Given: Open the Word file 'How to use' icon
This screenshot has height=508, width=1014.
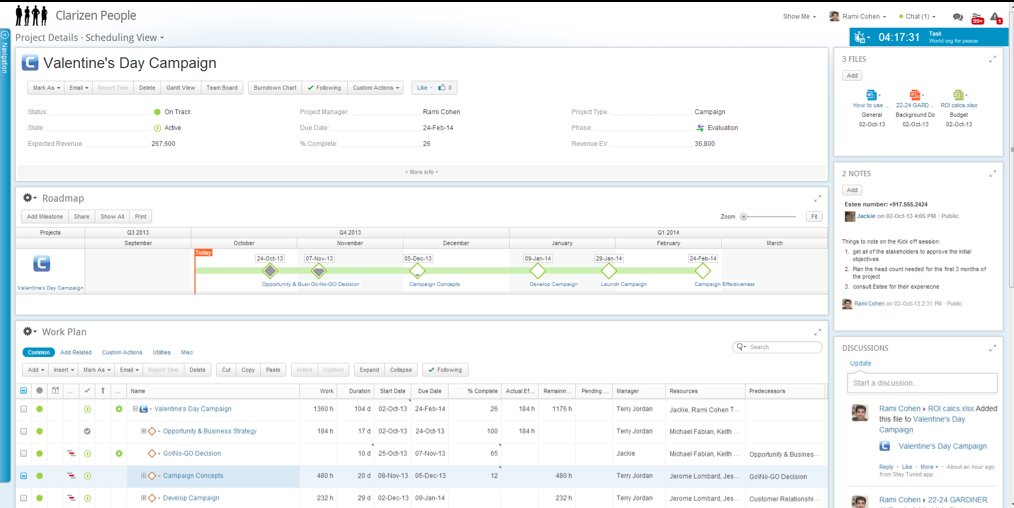Looking at the screenshot, I should [870, 95].
